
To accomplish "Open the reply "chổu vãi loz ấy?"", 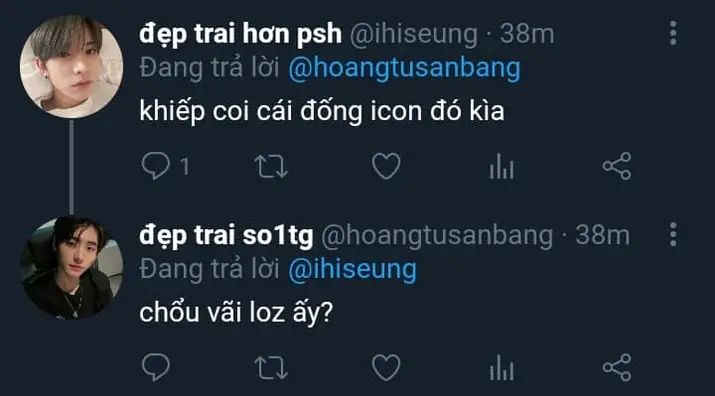I will (x=237, y=314).
